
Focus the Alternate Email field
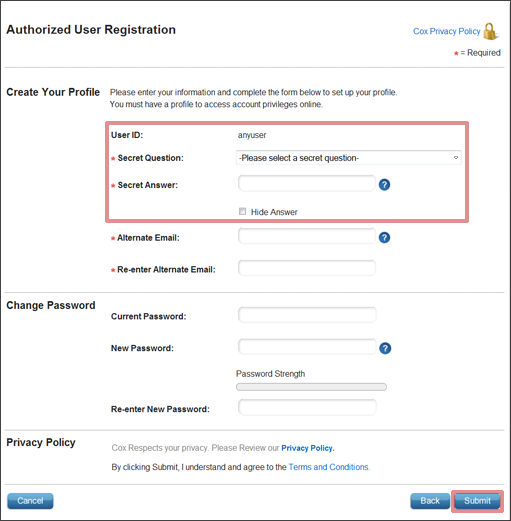click(307, 236)
